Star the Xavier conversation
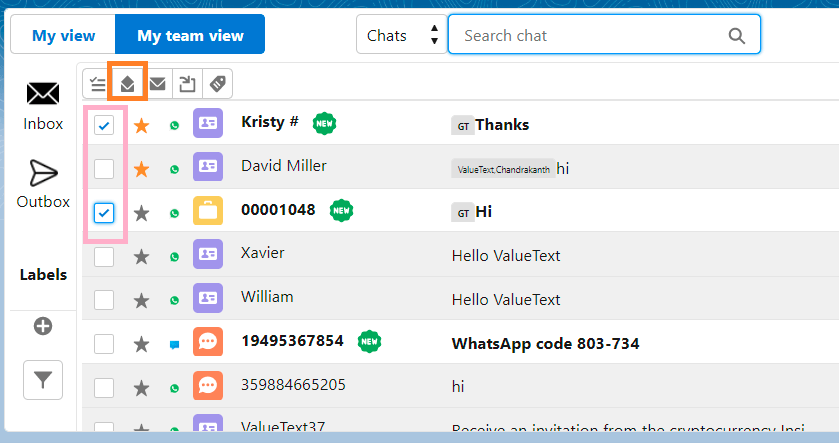 [142, 257]
